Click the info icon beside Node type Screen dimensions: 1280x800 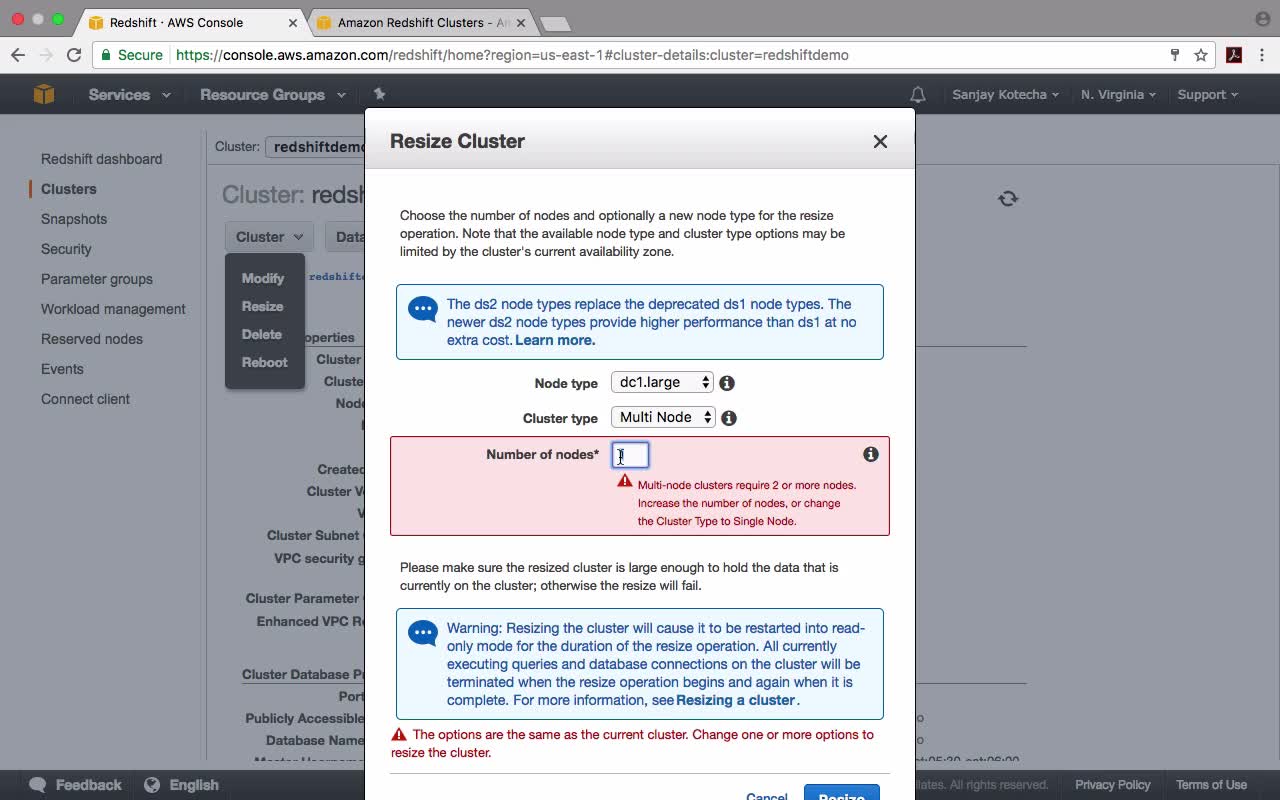727,383
